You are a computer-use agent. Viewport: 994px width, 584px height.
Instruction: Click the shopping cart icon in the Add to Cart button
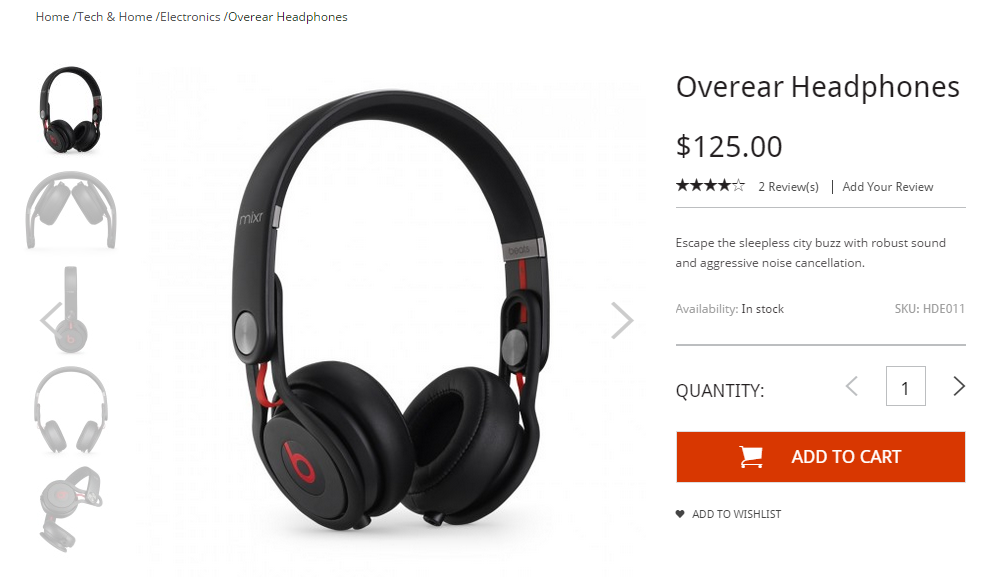(x=751, y=457)
